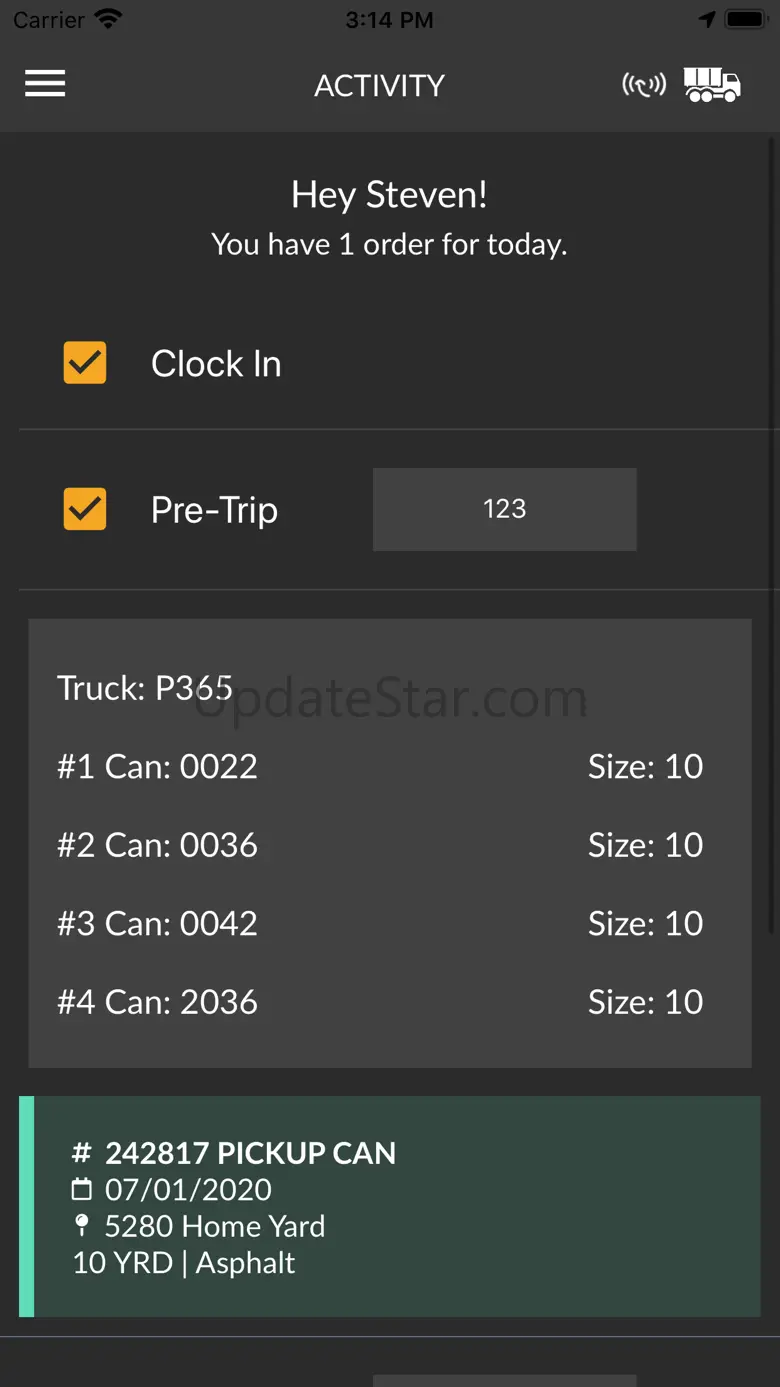The width and height of the screenshot is (780, 1387).
Task: Tap the Wi-Fi status icon
Action: click(108, 19)
